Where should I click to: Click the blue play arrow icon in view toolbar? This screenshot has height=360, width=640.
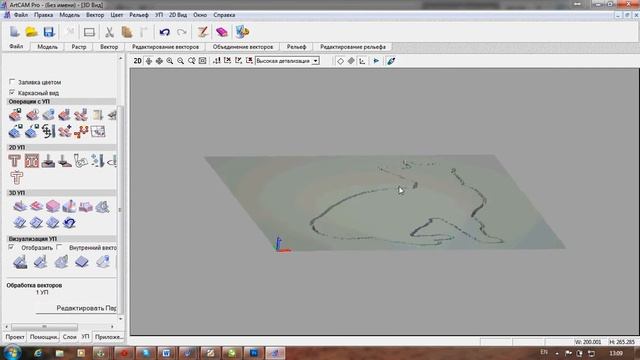(376, 61)
